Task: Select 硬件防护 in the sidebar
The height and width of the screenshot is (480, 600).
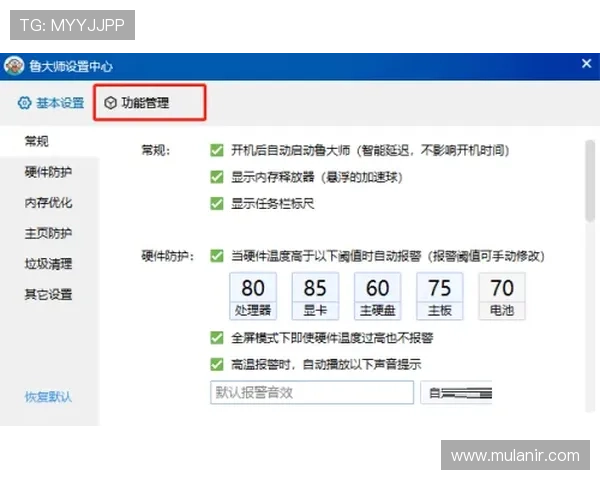Action: [48, 172]
